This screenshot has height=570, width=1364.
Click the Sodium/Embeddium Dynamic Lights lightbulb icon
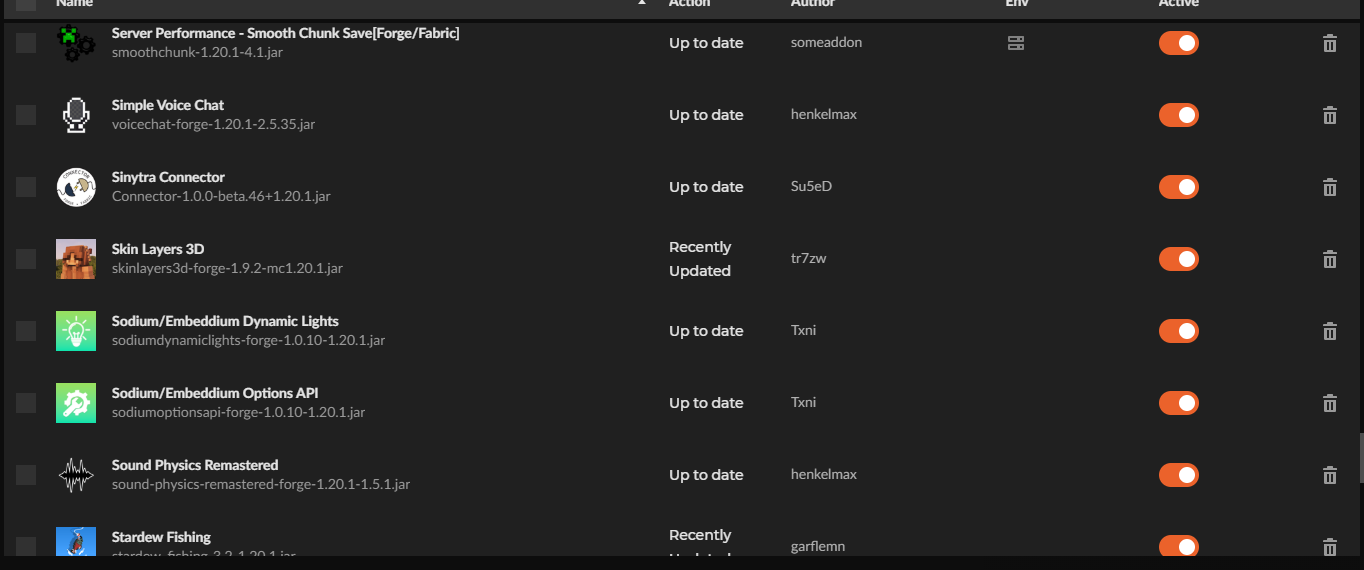click(x=76, y=331)
